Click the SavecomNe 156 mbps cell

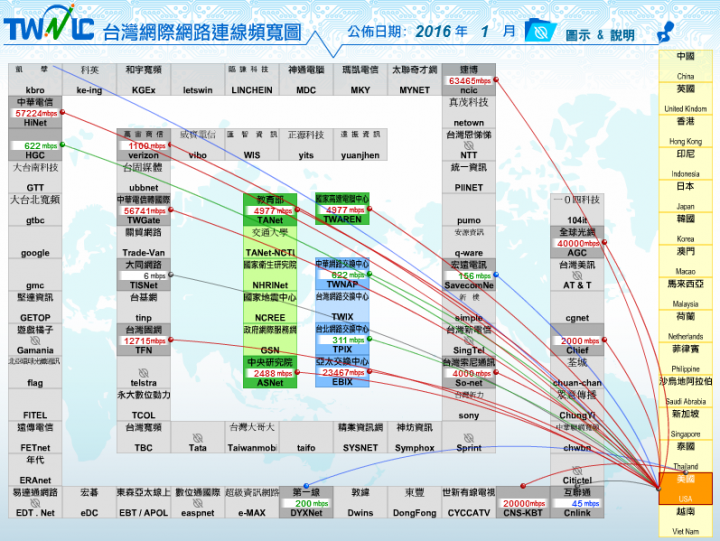click(468, 275)
